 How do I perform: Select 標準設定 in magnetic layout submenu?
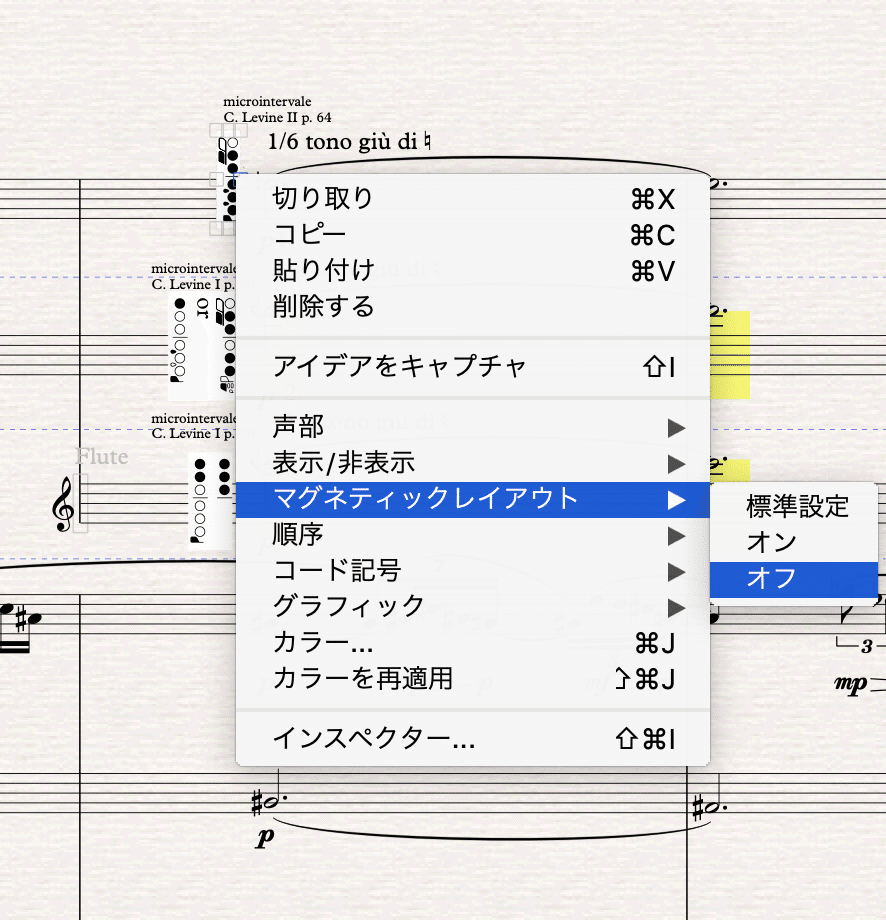click(794, 506)
